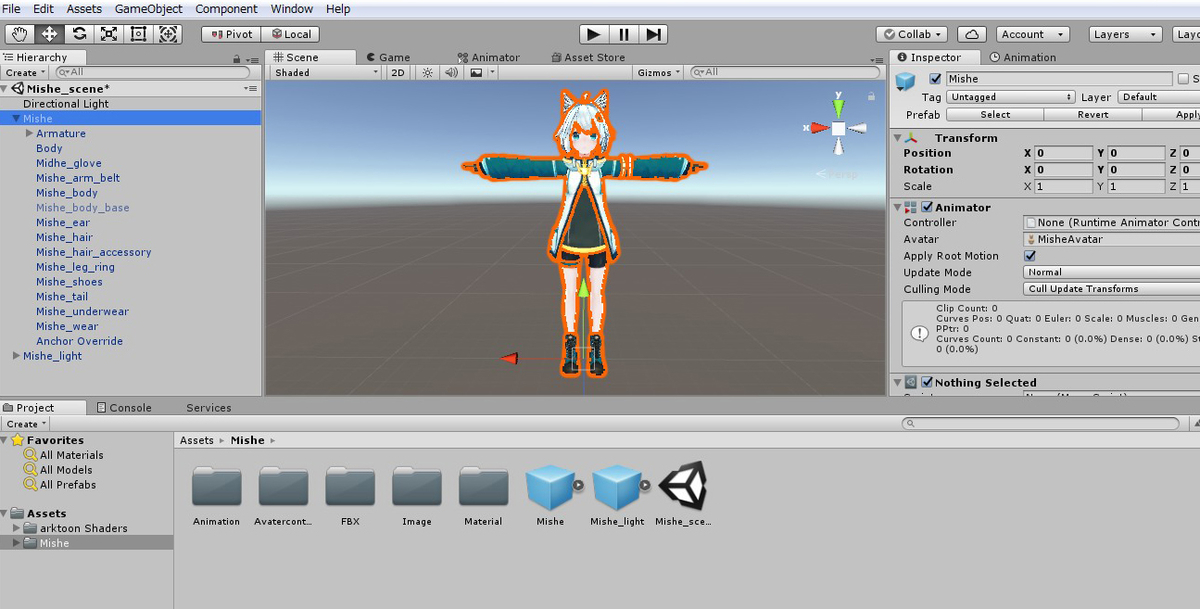Select the Rotate tool

[79, 34]
